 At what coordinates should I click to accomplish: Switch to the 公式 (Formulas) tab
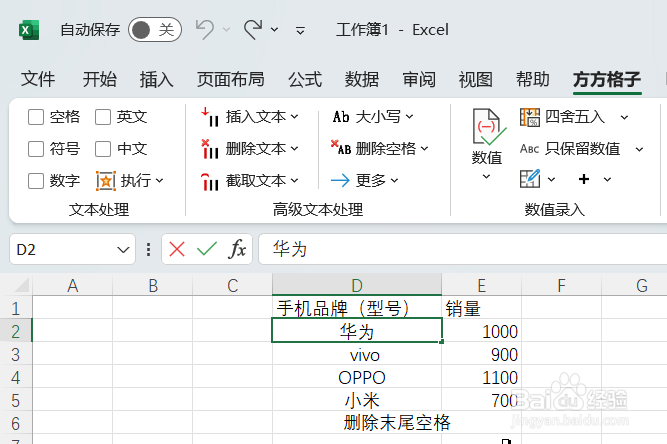(305, 80)
